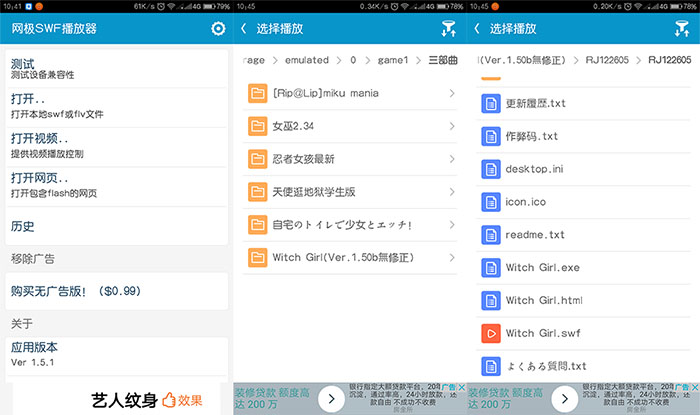Click the file icon of readme.txt

pyautogui.click(x=491, y=235)
